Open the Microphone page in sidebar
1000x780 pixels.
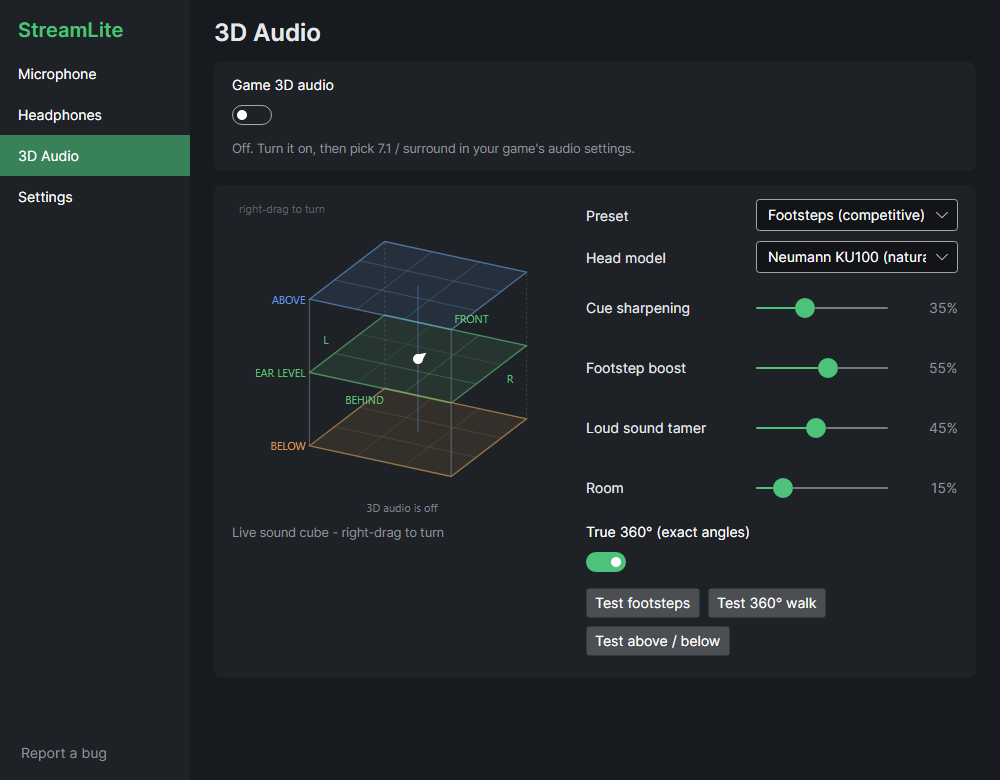point(94,74)
